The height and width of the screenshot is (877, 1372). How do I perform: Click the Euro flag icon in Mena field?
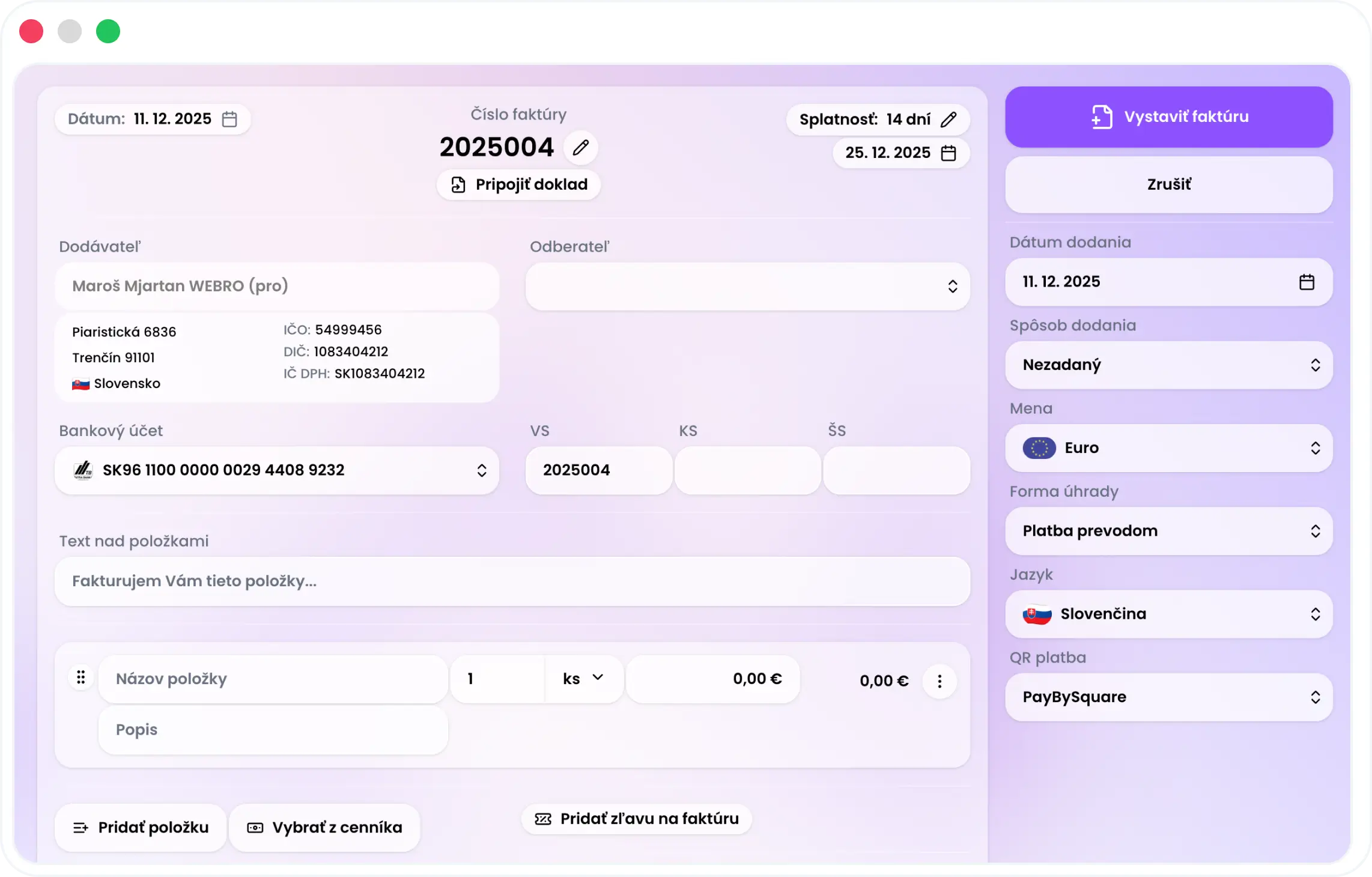pos(1039,448)
